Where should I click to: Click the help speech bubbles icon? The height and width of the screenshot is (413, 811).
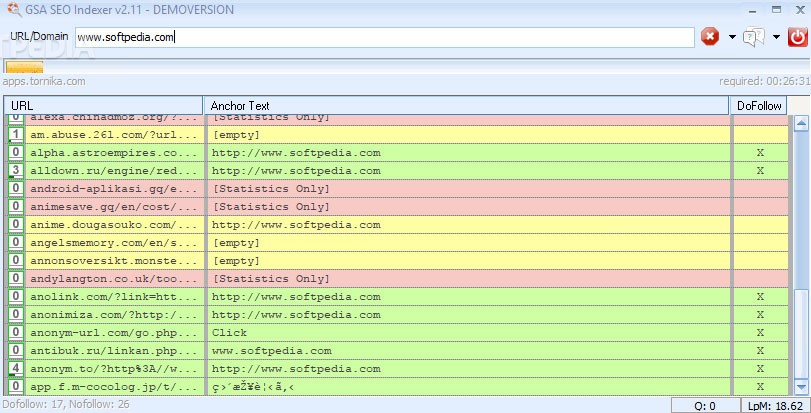755,37
